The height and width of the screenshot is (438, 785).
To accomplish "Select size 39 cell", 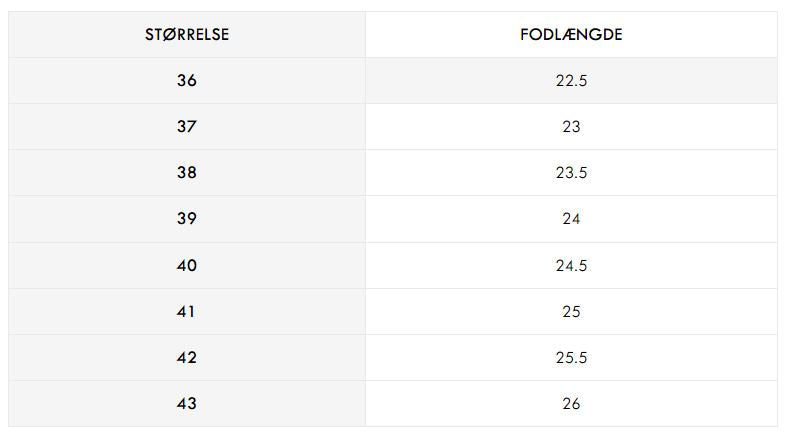I will tap(187, 219).
